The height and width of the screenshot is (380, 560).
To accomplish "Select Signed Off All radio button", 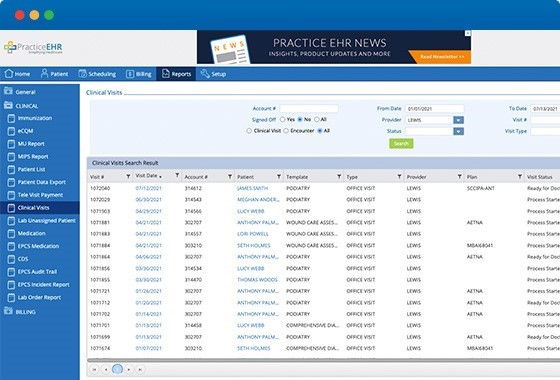I will pyautogui.click(x=316, y=119).
